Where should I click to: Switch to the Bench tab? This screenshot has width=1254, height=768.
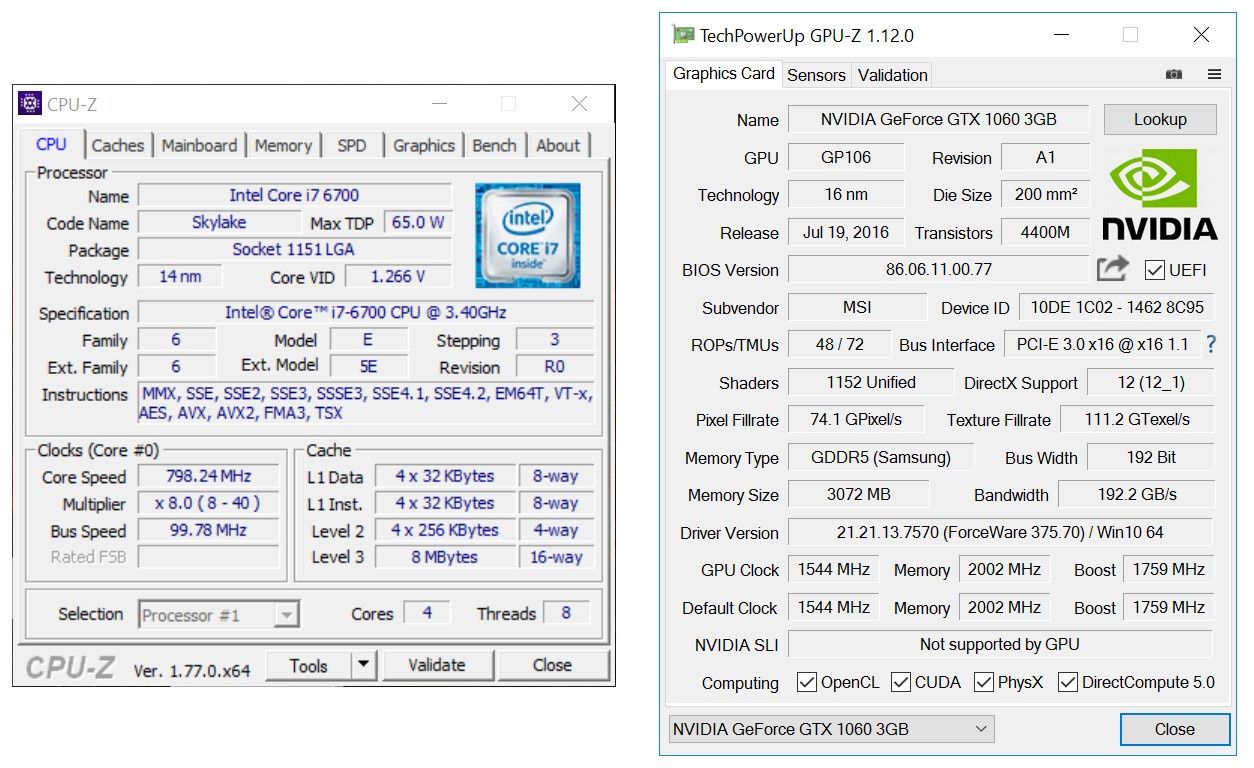pyautogui.click(x=494, y=146)
